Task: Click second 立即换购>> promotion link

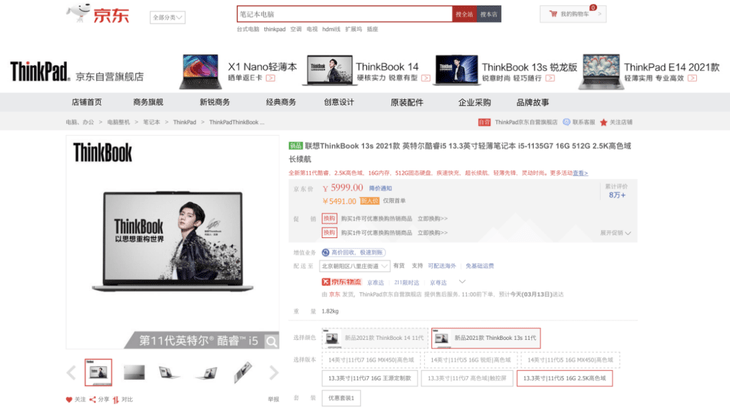Action: [x=432, y=232]
